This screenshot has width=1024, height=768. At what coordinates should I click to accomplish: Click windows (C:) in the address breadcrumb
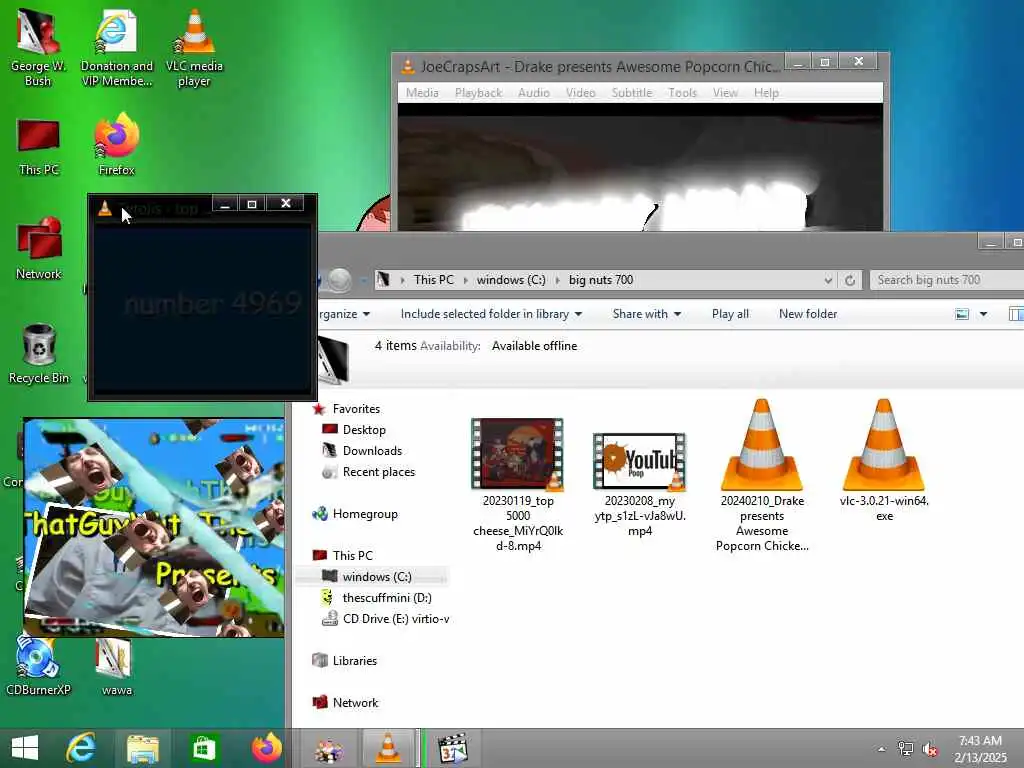click(511, 280)
